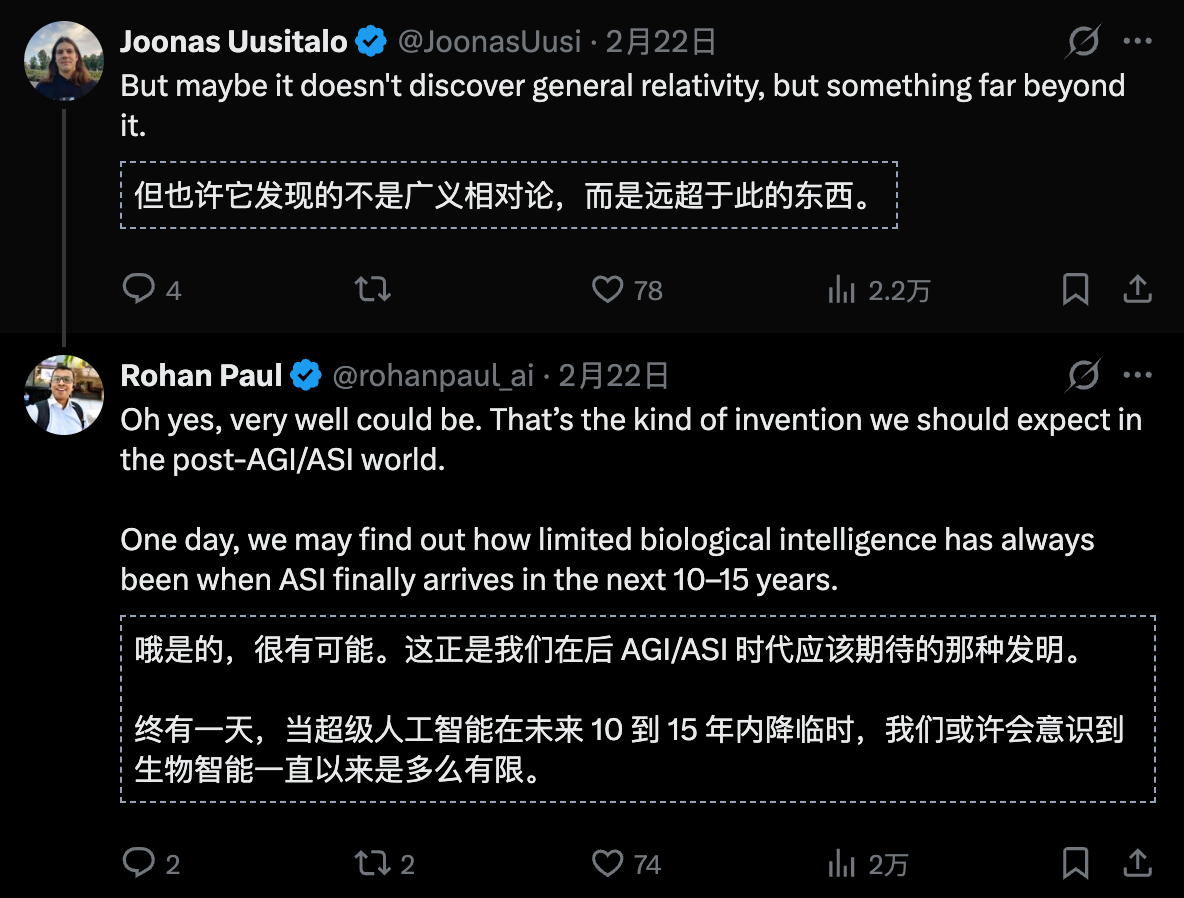Select the verified badge next to Rohan Paul
This screenshot has width=1184, height=898.
pos(306,376)
